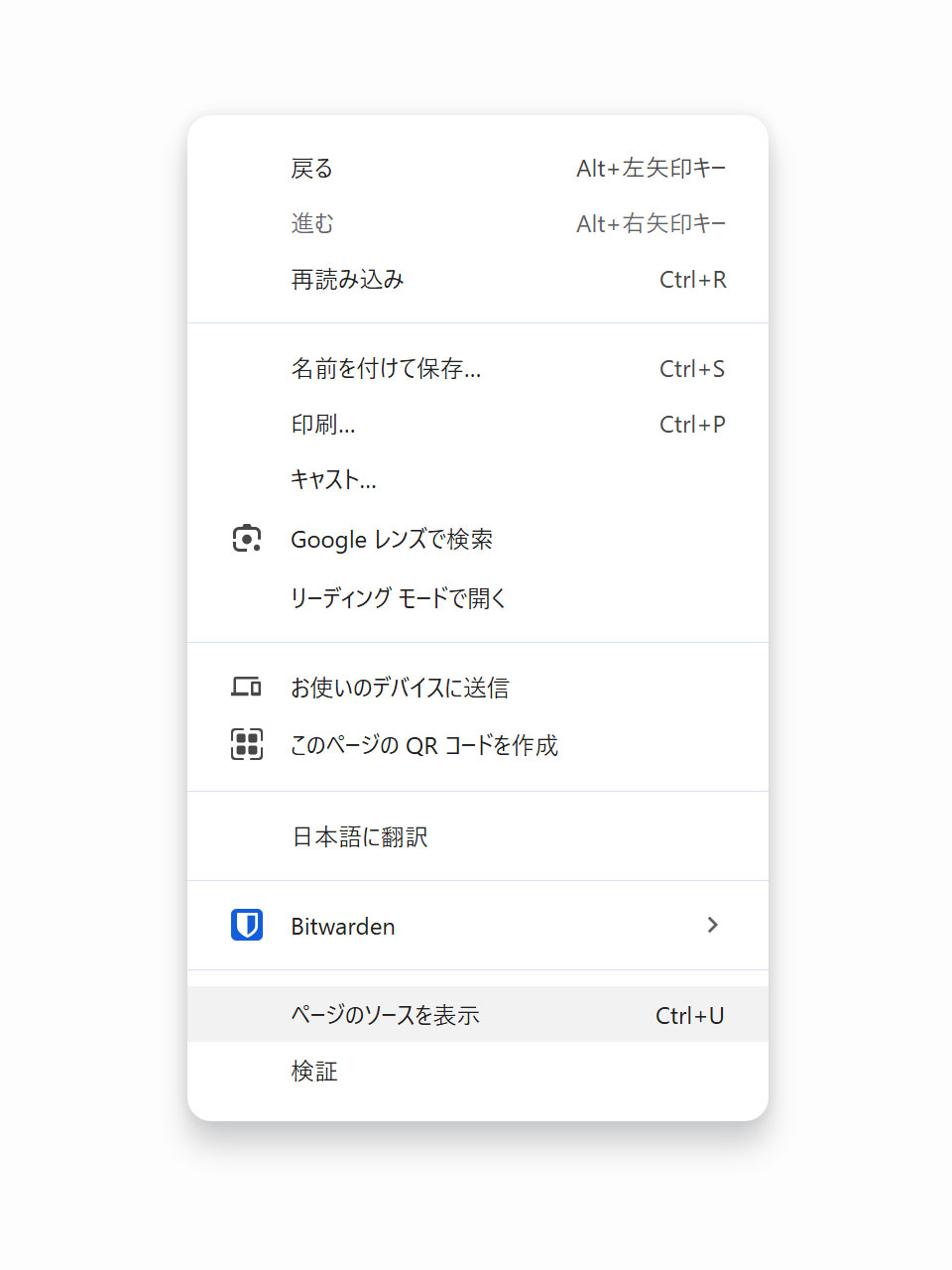Choose お使いのデバイスに送信

tap(478, 687)
